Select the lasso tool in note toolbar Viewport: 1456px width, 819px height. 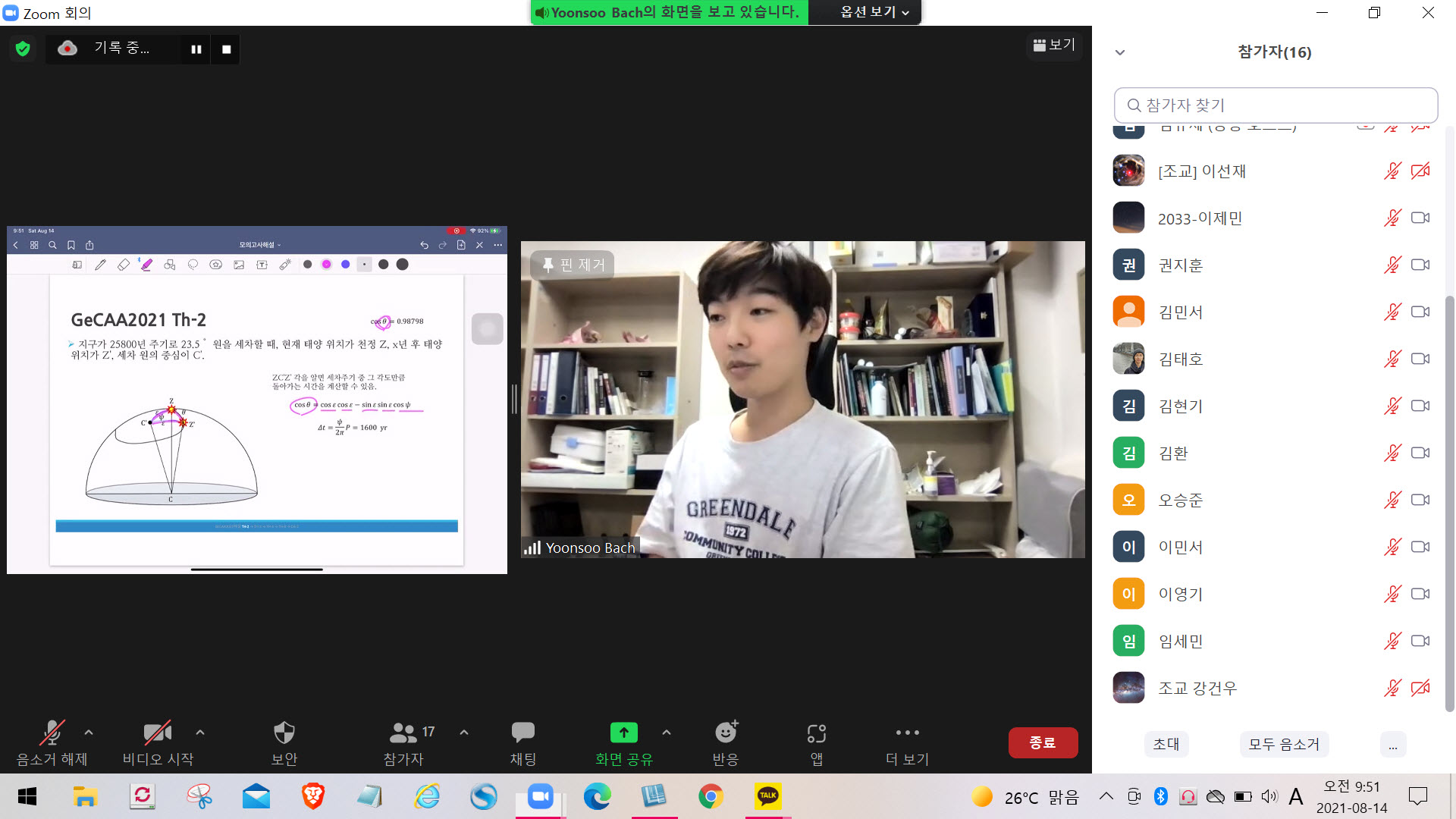(x=193, y=265)
